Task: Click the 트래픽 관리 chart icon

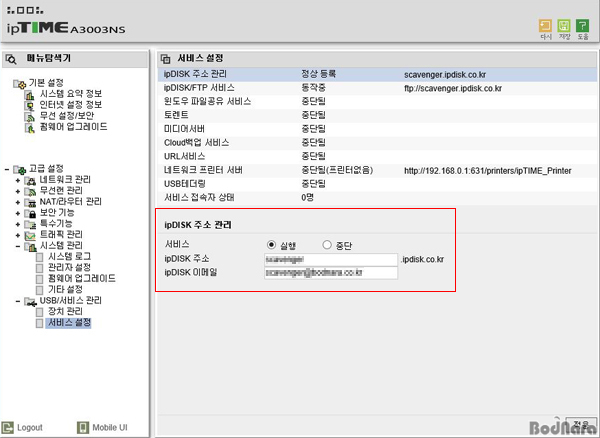Action: (x=30, y=235)
